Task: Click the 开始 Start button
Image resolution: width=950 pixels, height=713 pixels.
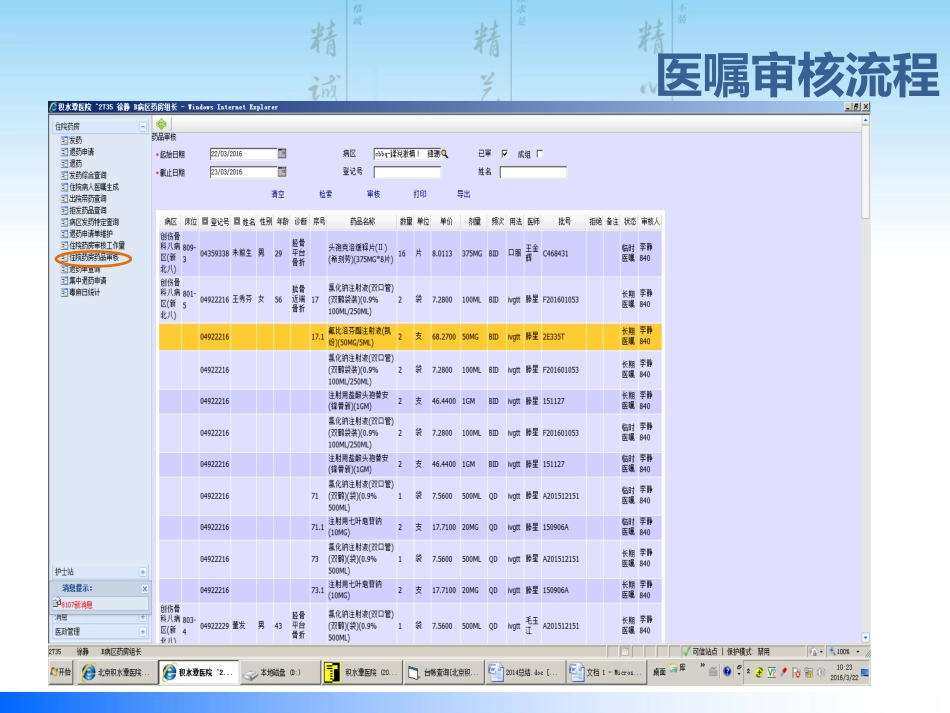Action: click(61, 672)
